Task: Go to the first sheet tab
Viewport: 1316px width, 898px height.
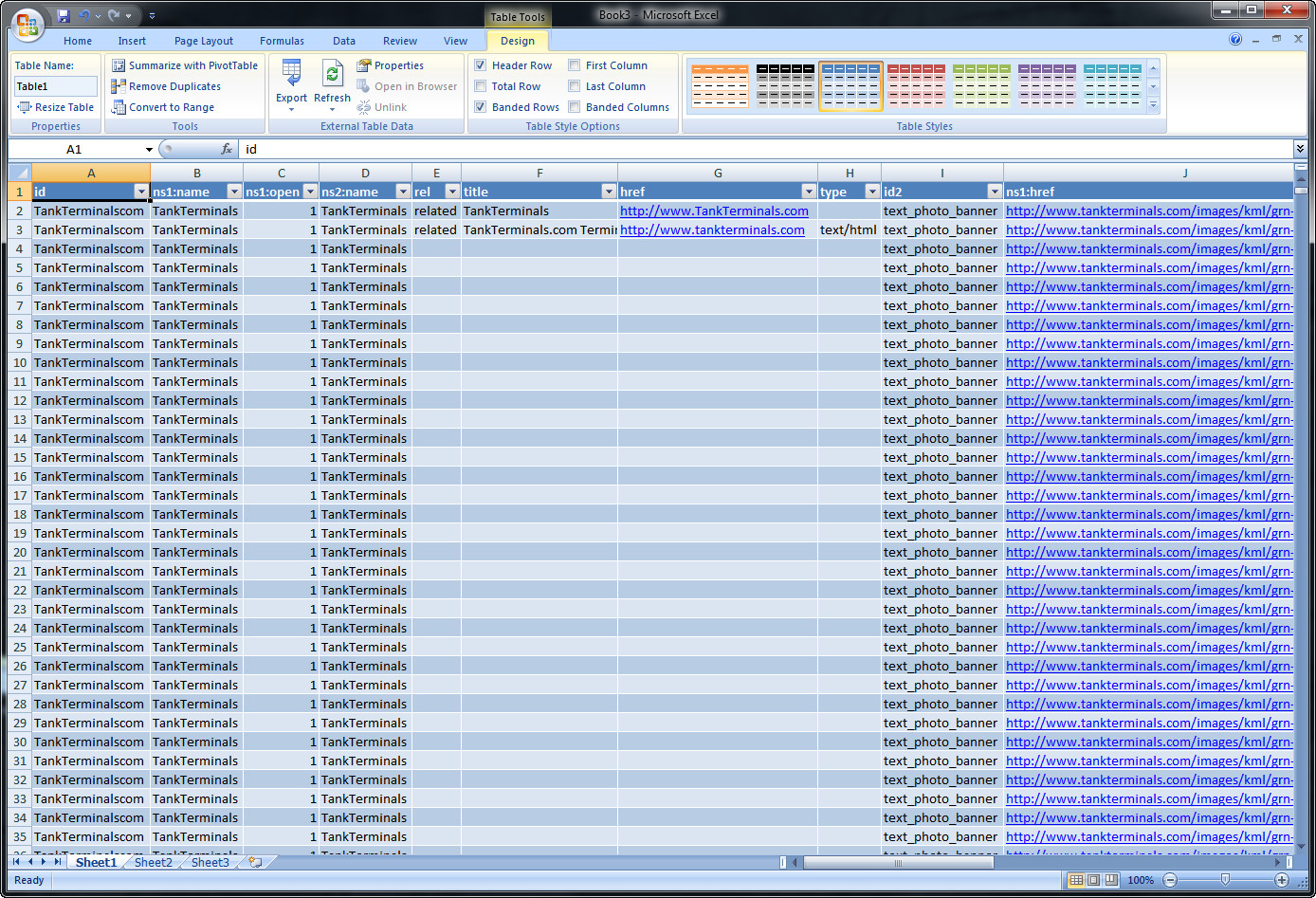Action: coord(16,862)
